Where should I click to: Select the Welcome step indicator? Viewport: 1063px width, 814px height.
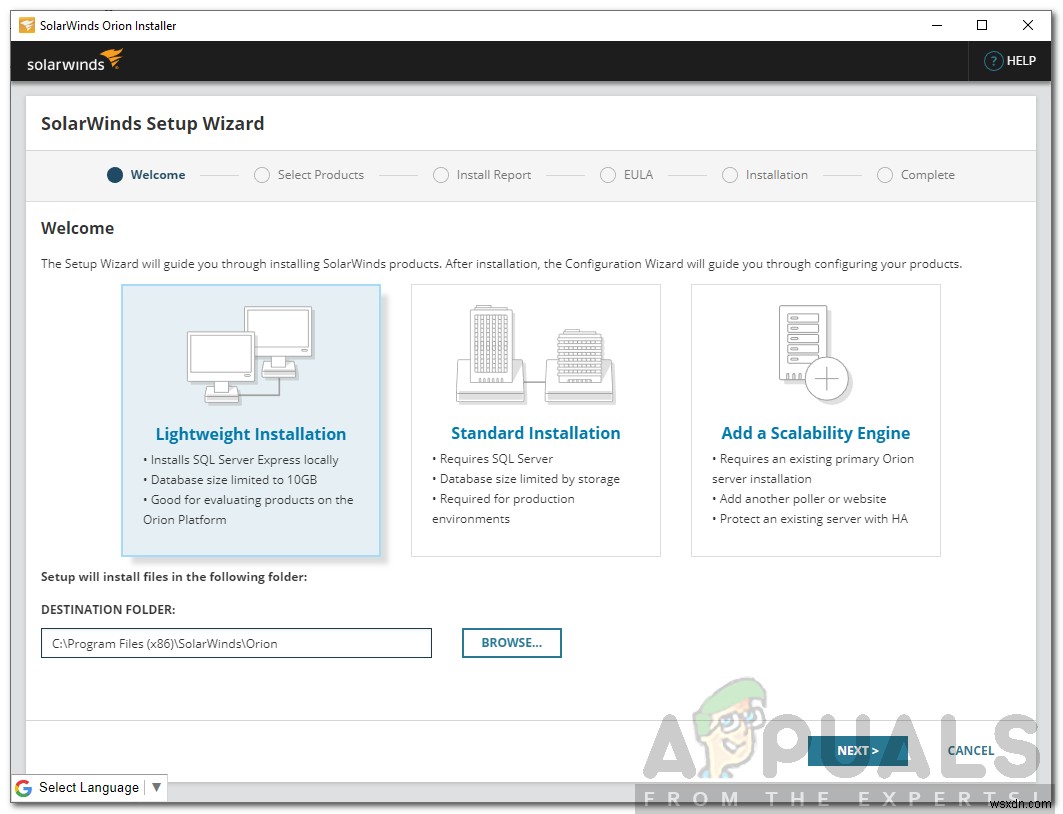[x=115, y=175]
